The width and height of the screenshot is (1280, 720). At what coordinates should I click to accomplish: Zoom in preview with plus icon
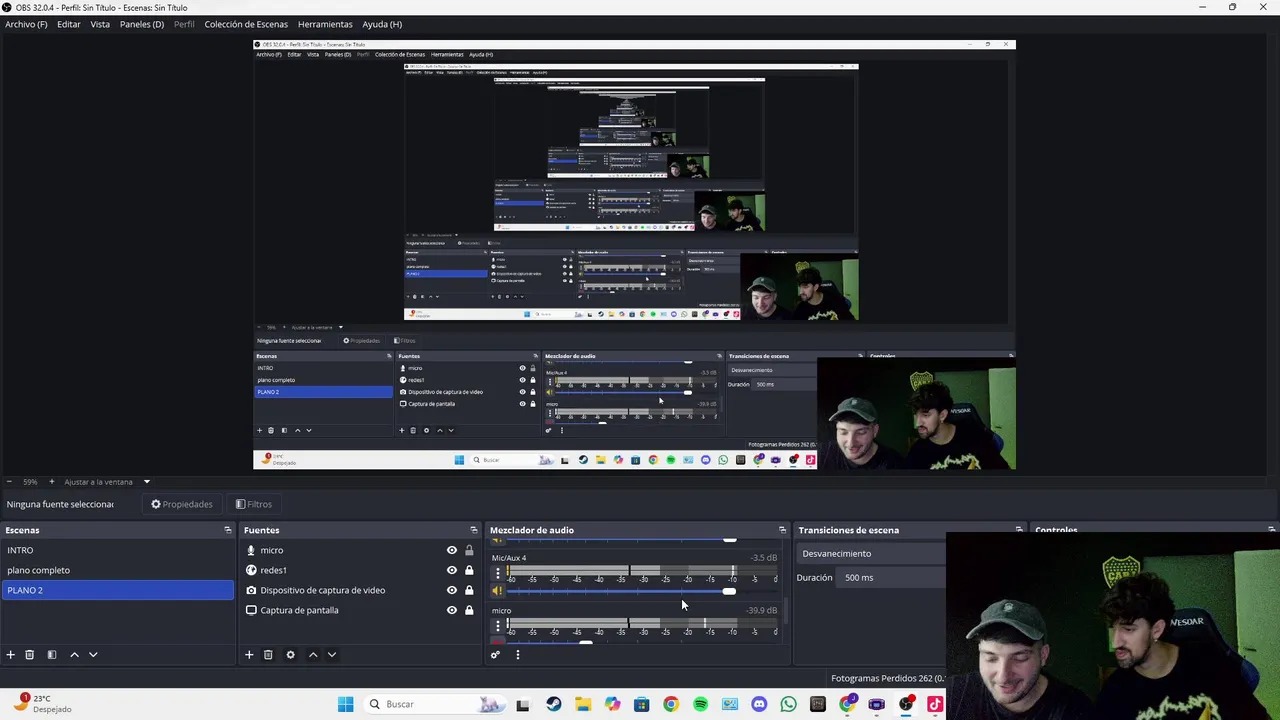click(x=52, y=482)
